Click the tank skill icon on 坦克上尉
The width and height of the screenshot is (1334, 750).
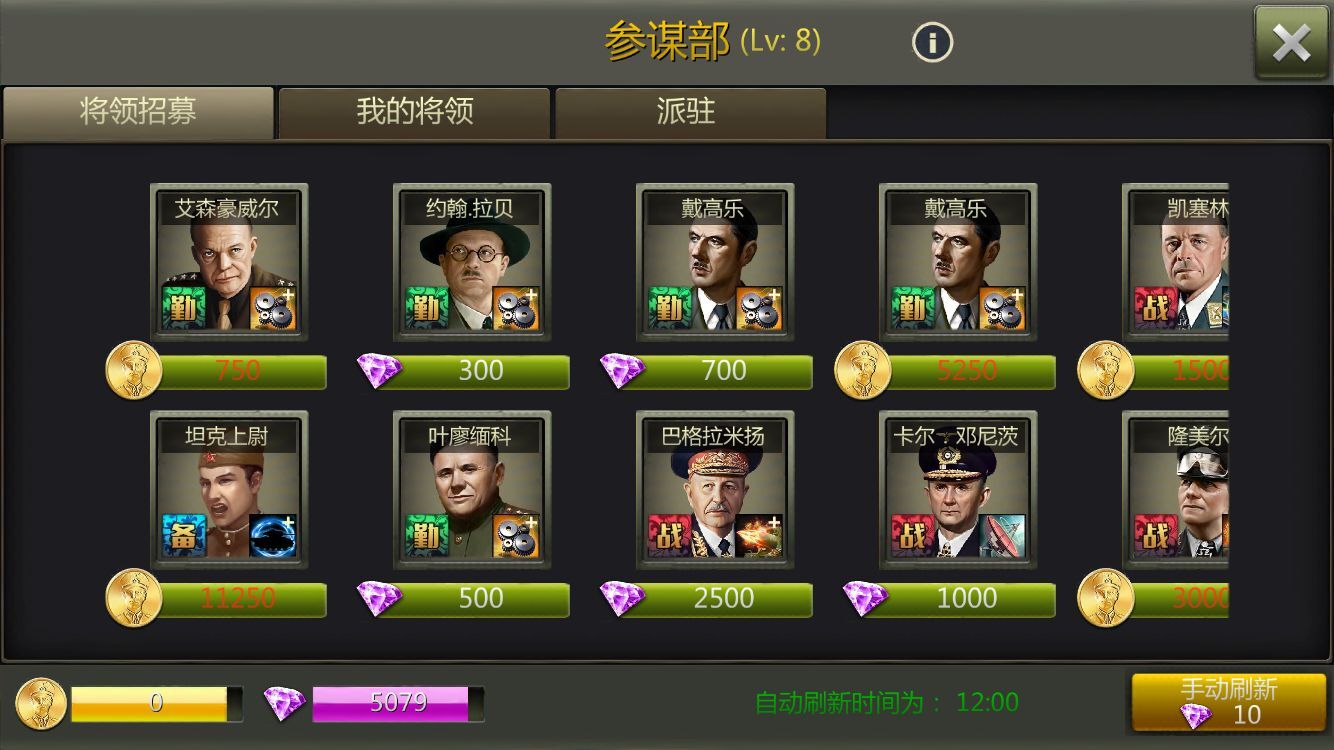click(x=273, y=535)
